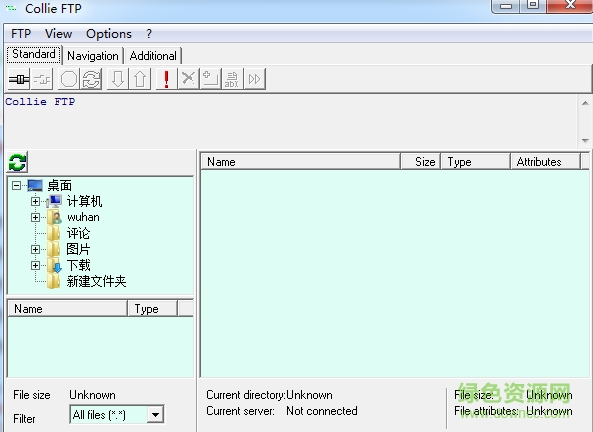Image resolution: width=593 pixels, height=432 pixels.
Task: Click the New directory toolbar icon
Action: pos(210,79)
